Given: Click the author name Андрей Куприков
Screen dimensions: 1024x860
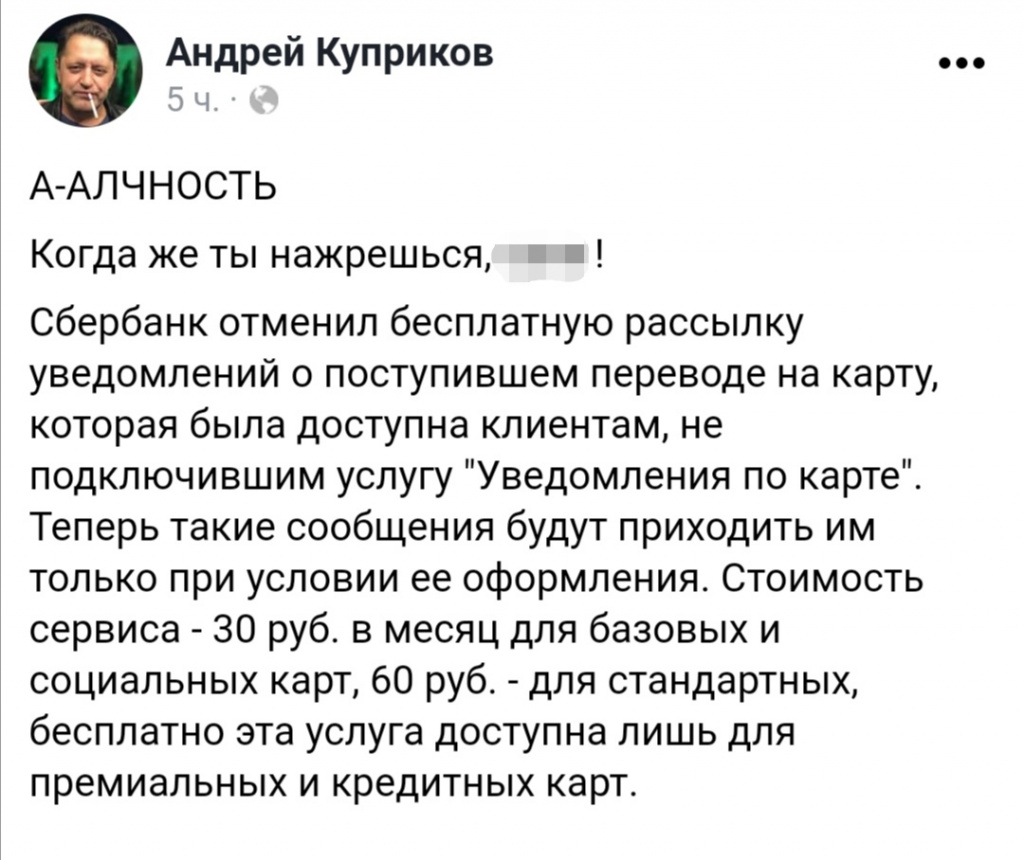Looking at the screenshot, I should [328, 51].
